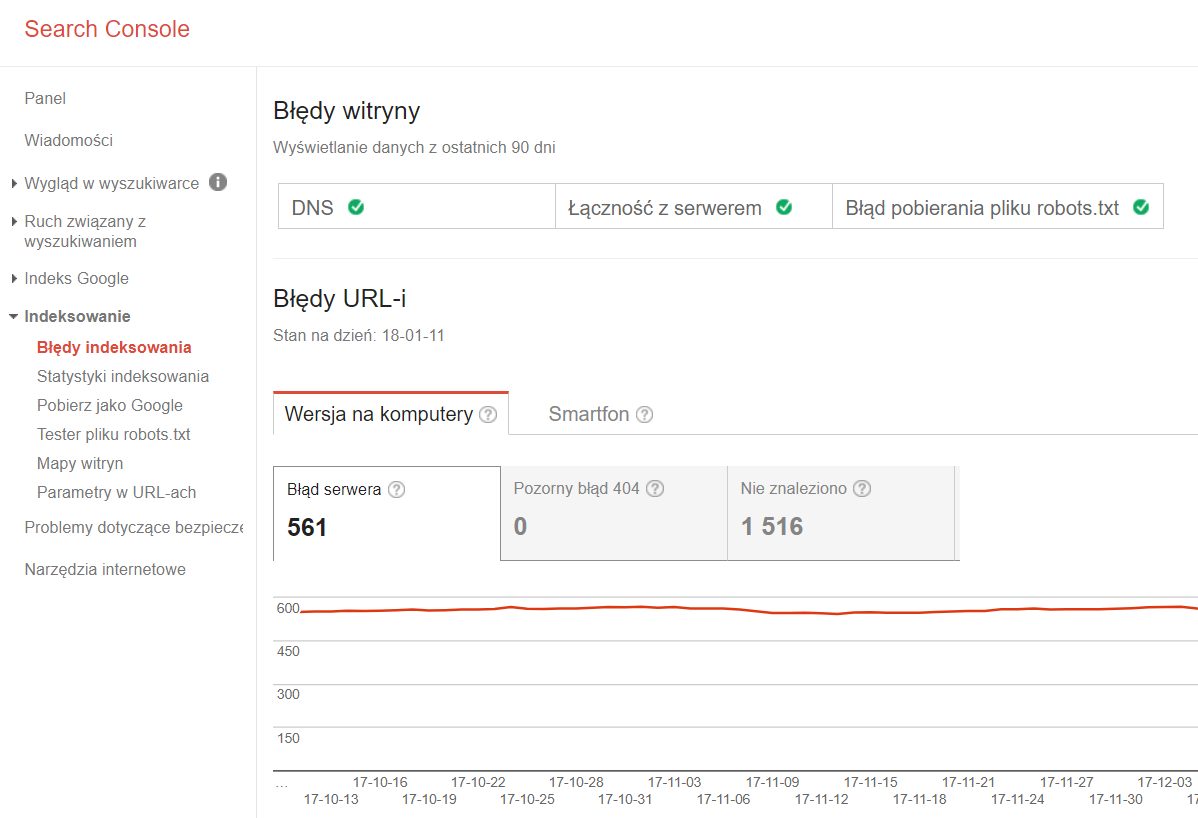
Task: Open Wygląd w wyszukiwarce menu item
Action: pos(112,183)
